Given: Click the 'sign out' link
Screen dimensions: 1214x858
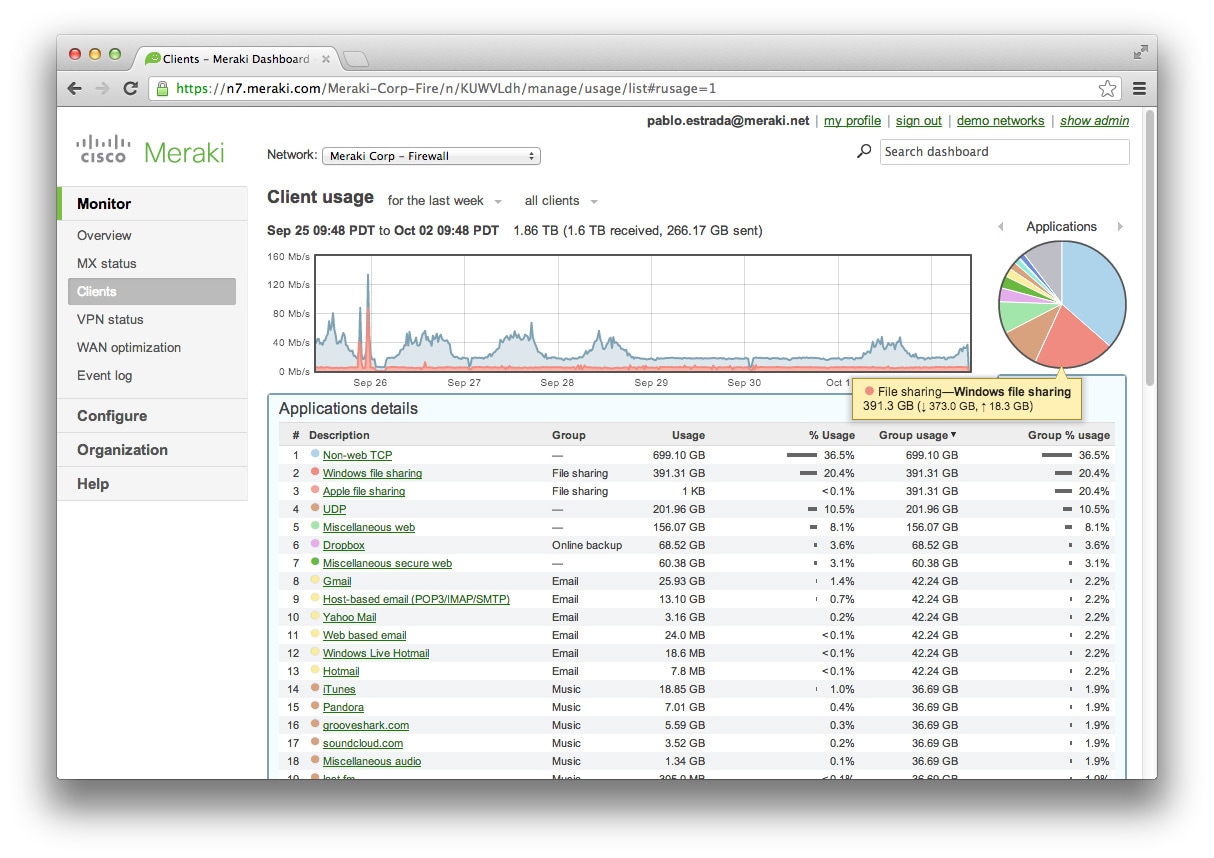Looking at the screenshot, I should [919, 121].
